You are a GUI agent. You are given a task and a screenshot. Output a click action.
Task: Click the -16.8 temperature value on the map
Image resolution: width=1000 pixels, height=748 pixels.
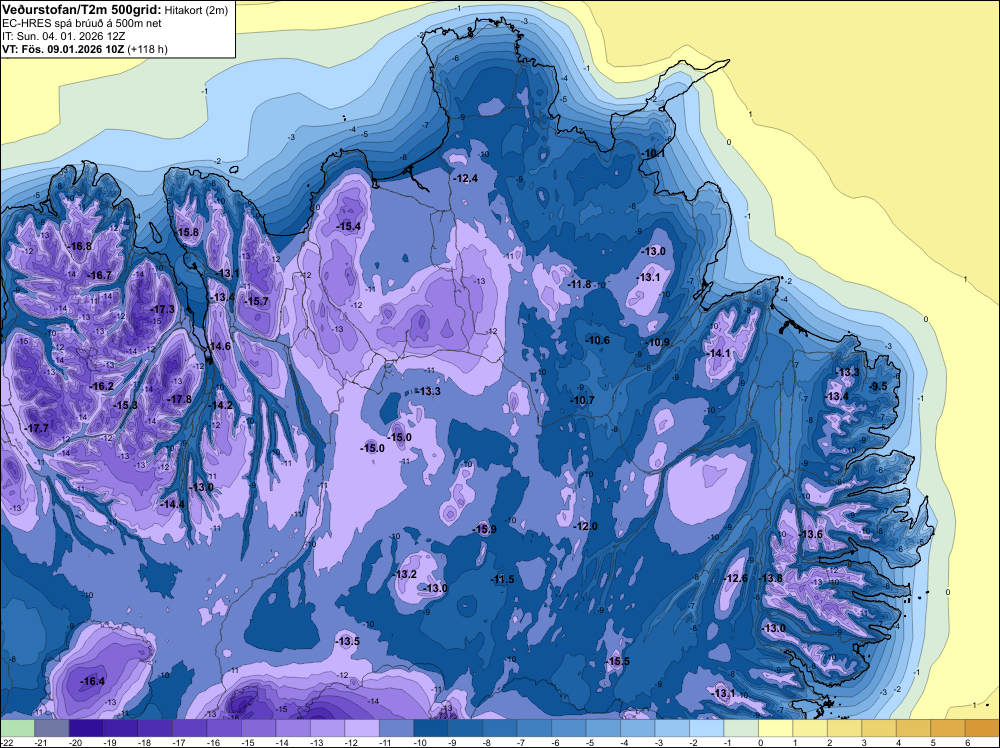pyautogui.click(x=80, y=246)
